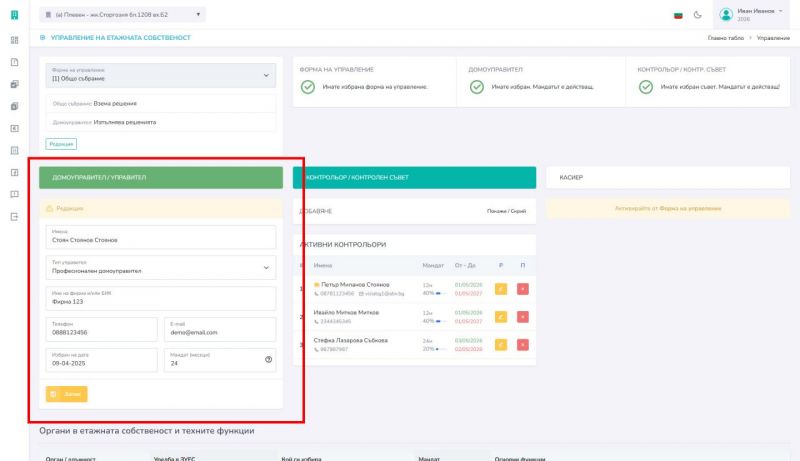Image resolution: width=800 pixels, height=461 pixels.
Task: Switch language via Bulgarian flag icon
Action: [678, 15]
